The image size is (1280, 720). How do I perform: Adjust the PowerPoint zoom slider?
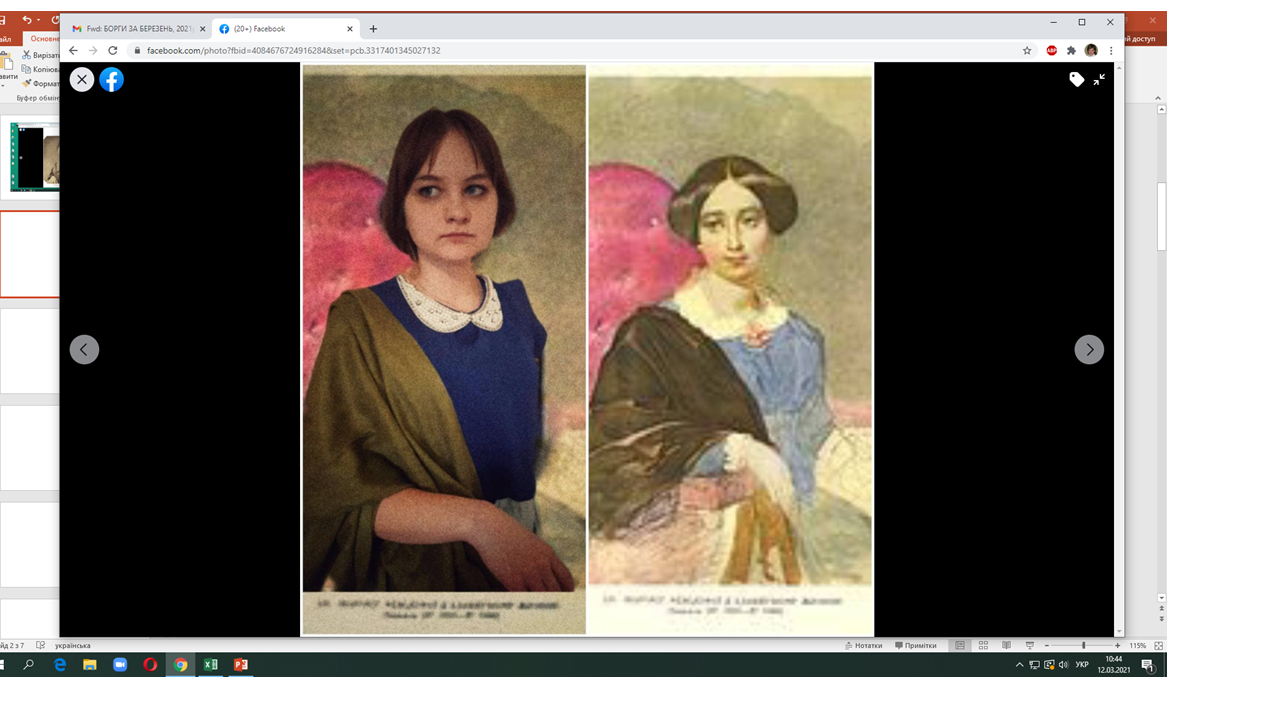point(1083,646)
